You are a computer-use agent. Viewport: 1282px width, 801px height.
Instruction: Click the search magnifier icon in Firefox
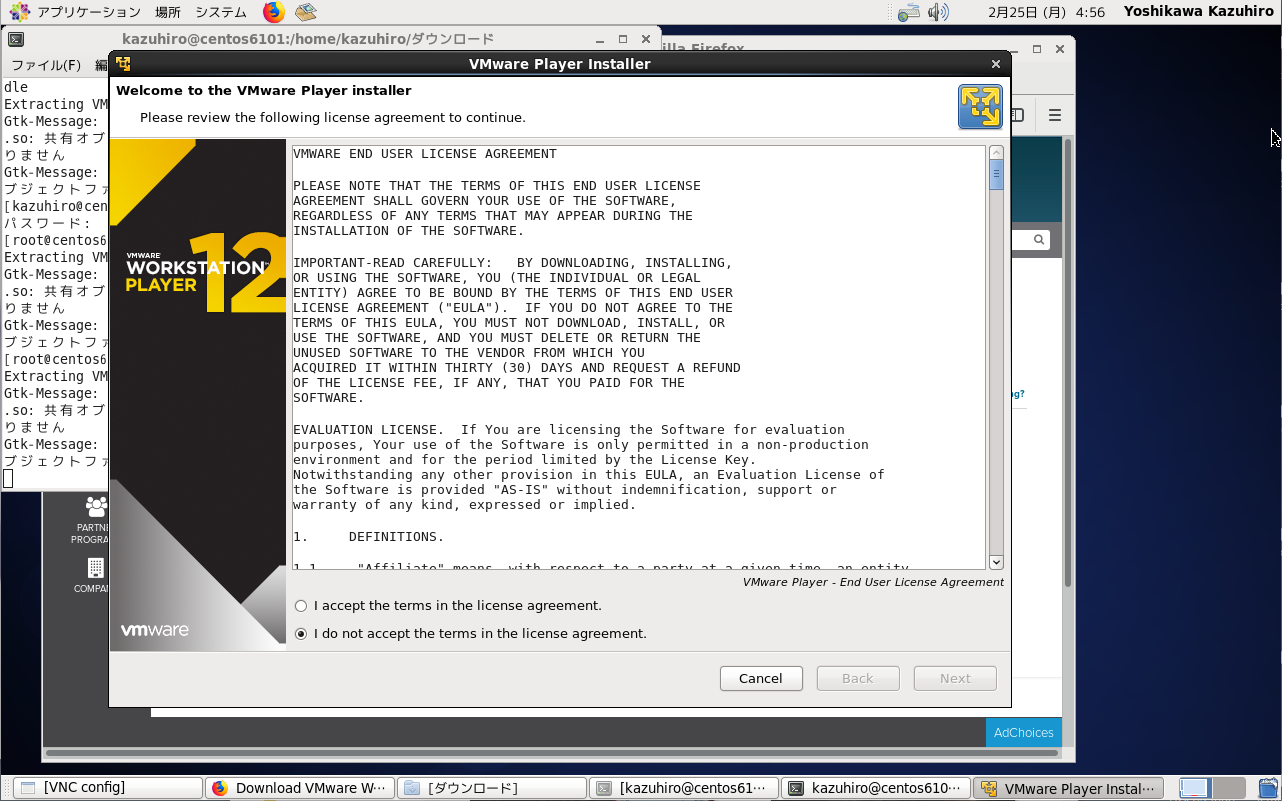[x=1039, y=240]
